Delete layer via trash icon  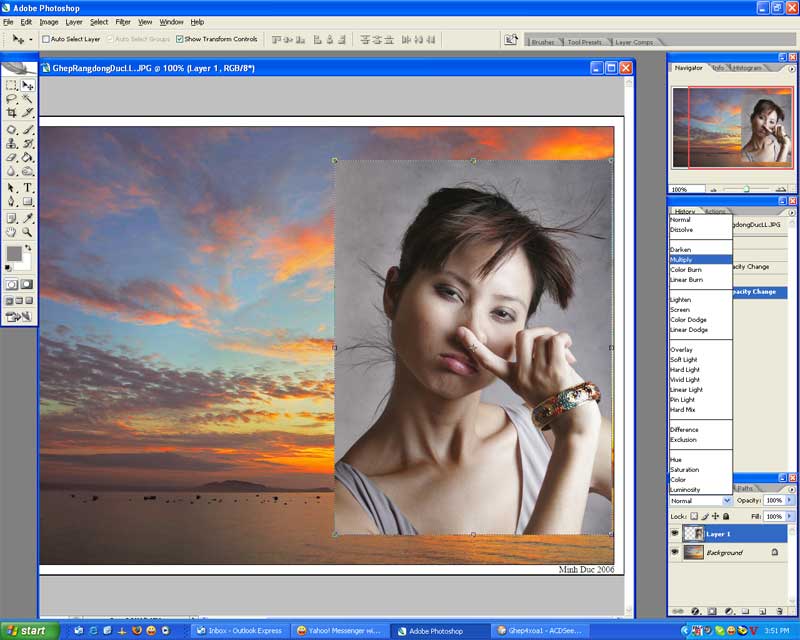click(779, 611)
